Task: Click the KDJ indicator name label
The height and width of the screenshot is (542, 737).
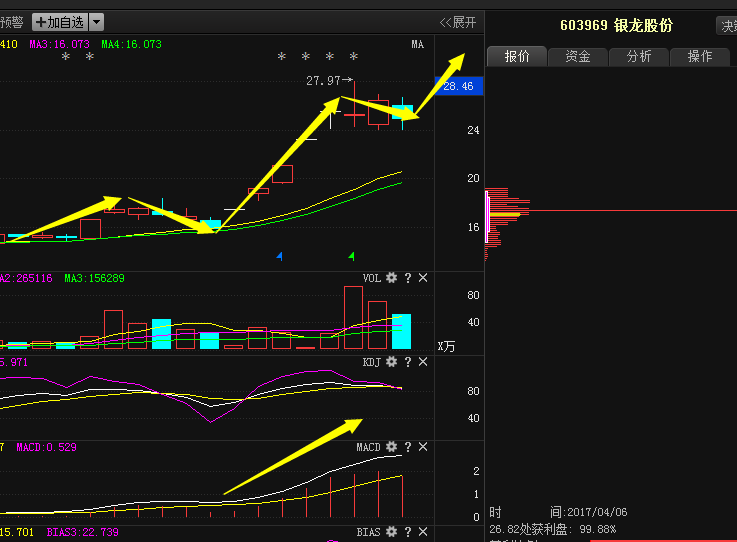Action: coord(372,362)
